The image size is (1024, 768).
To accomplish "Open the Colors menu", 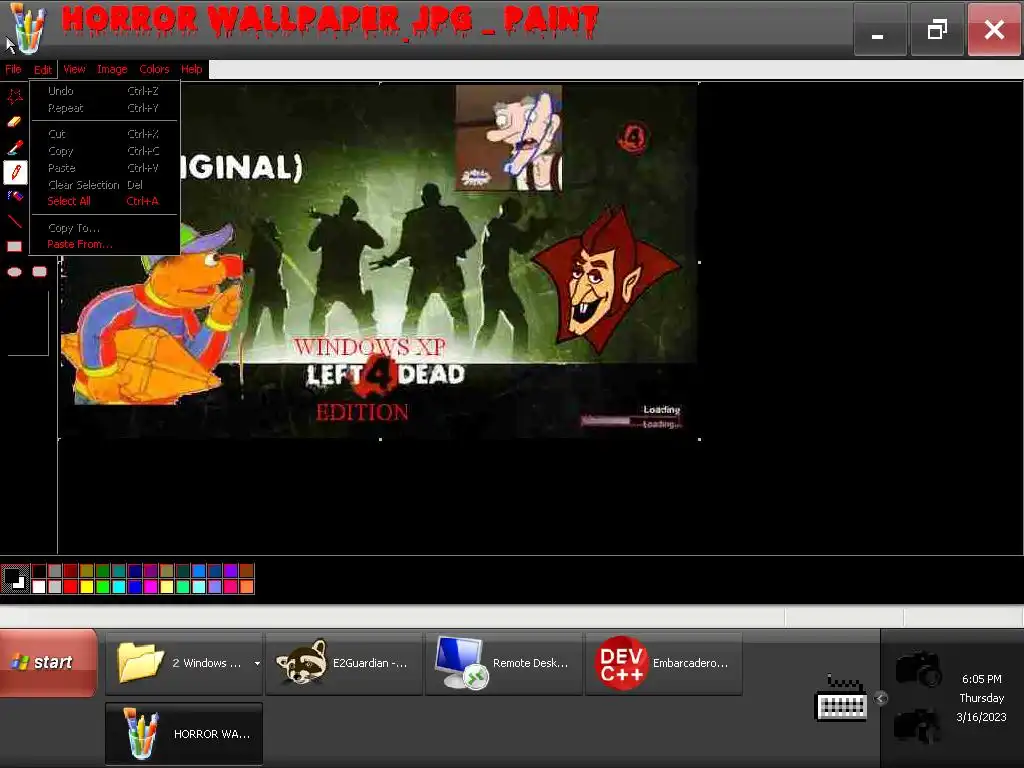I will tap(154, 69).
